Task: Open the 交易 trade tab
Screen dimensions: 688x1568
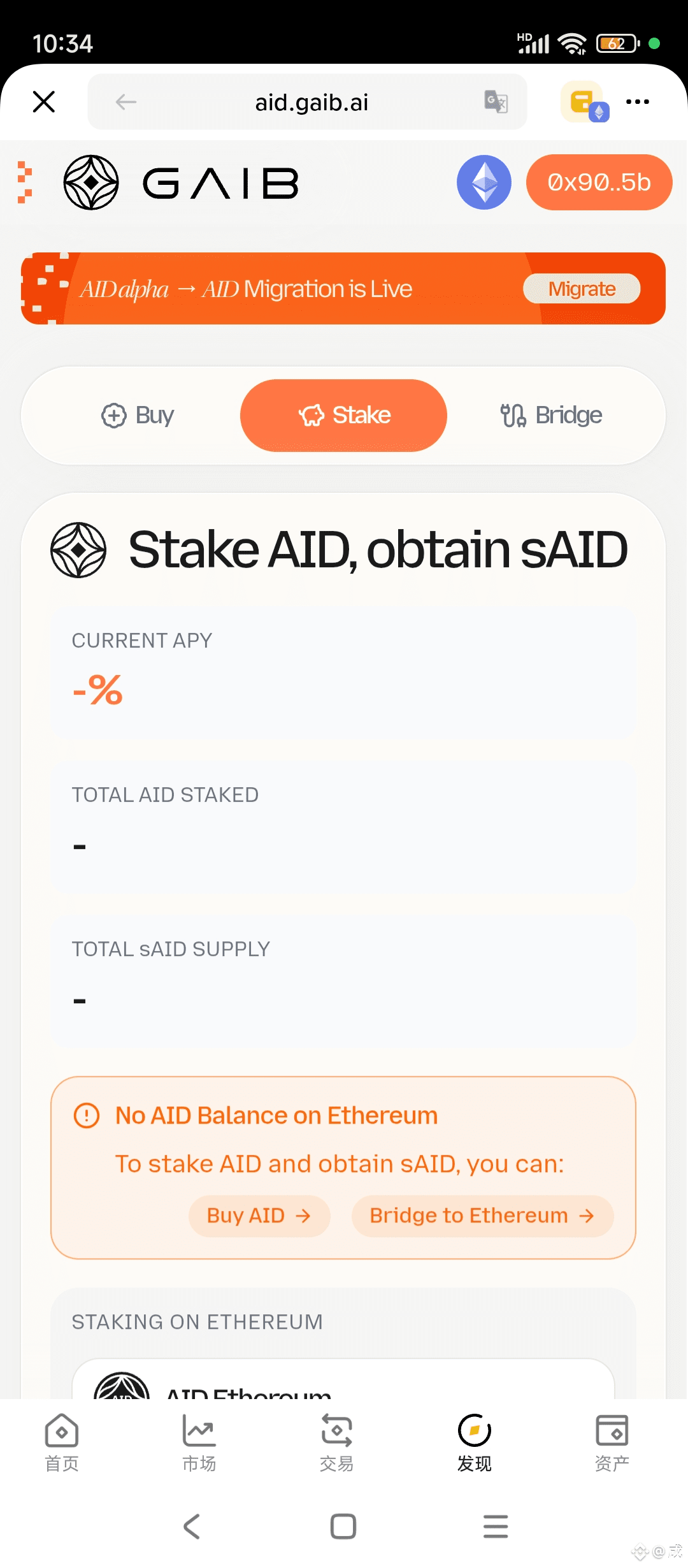Action: 336,1443
